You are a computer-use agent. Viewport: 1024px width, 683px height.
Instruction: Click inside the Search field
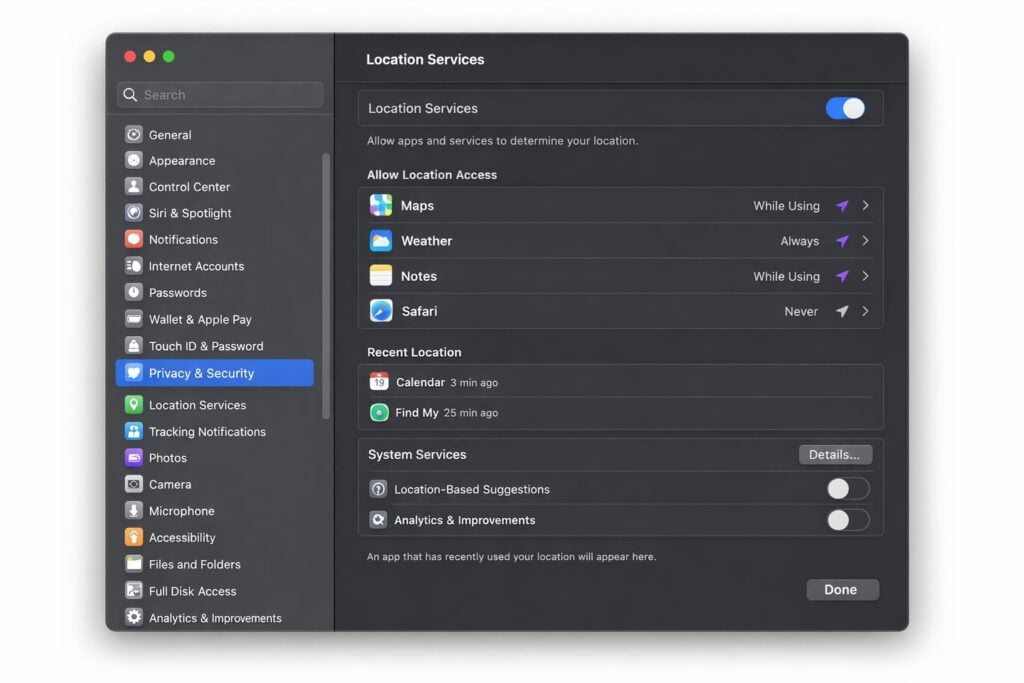(x=219, y=94)
